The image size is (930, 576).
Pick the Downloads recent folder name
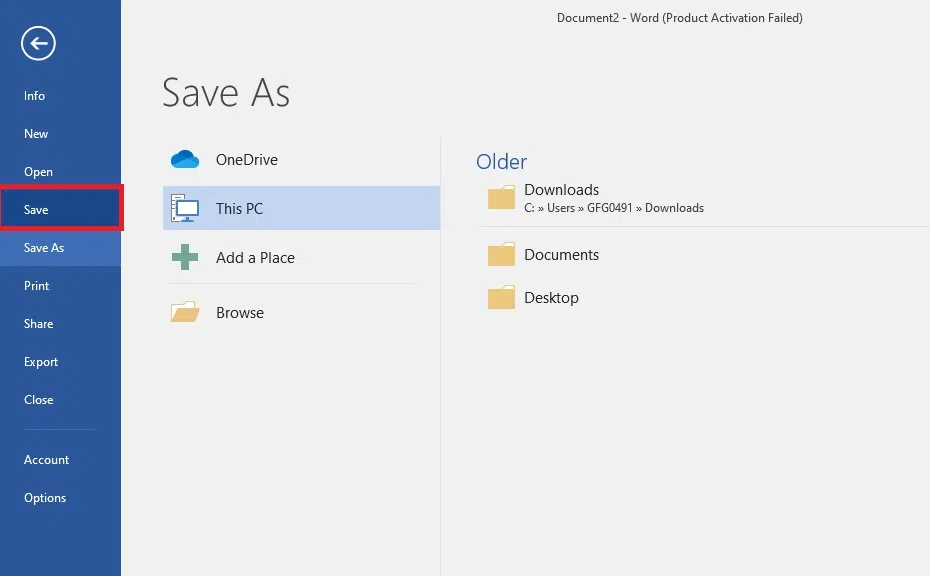(561, 190)
